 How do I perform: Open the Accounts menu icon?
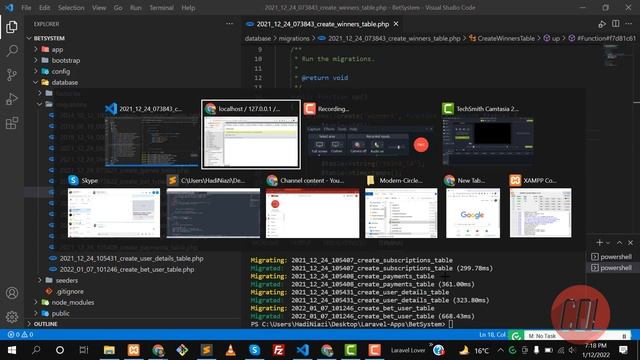tap(12, 293)
